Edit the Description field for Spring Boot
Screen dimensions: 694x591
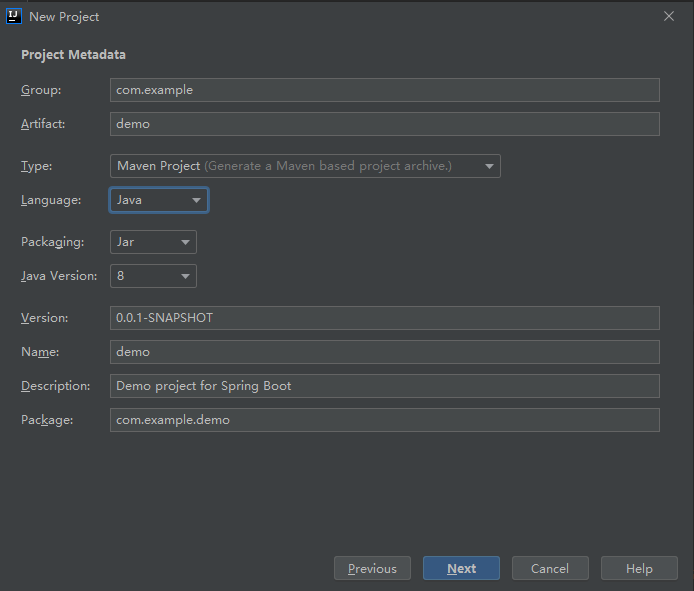click(x=384, y=386)
